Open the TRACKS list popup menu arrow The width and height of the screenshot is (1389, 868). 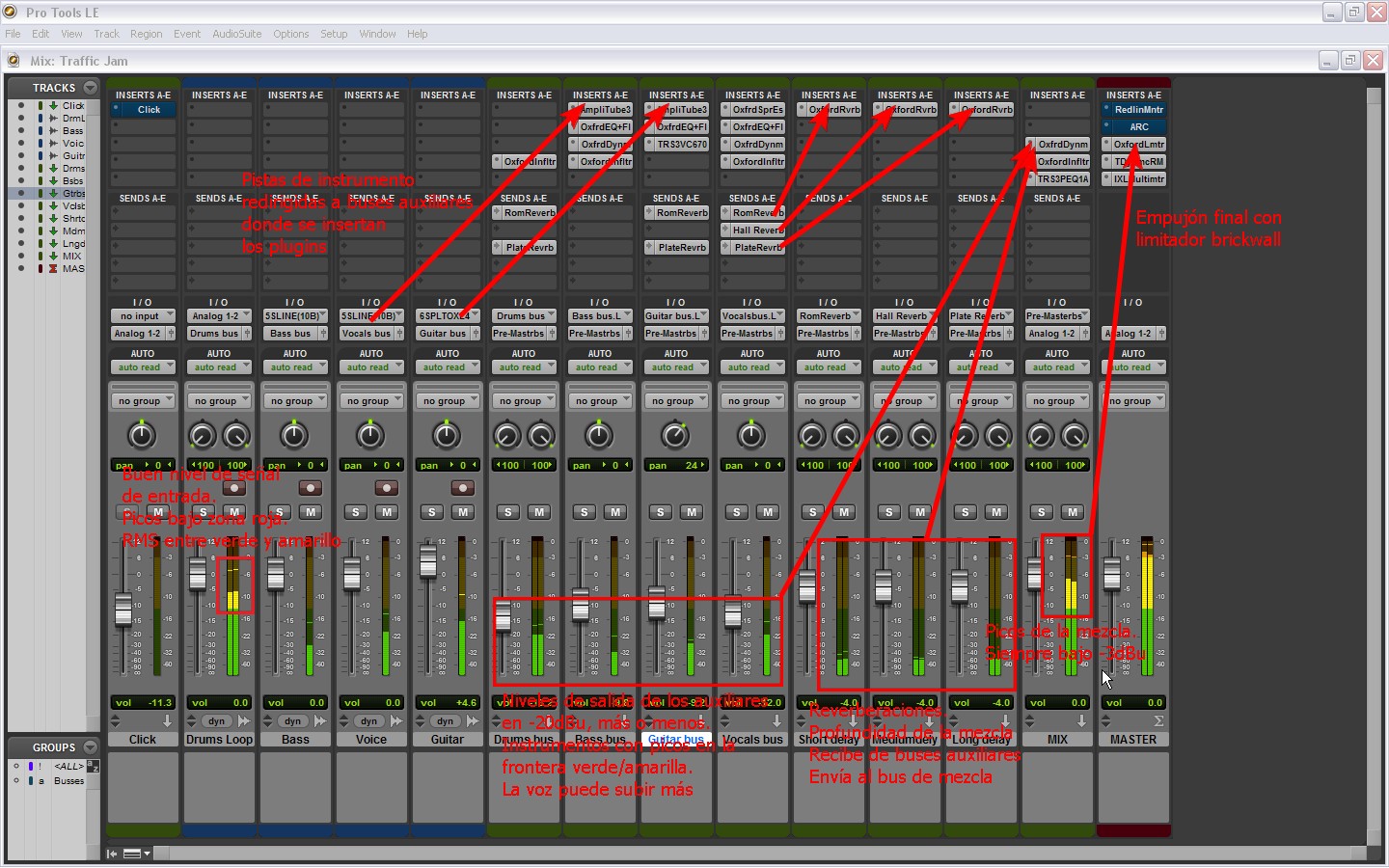coord(90,87)
